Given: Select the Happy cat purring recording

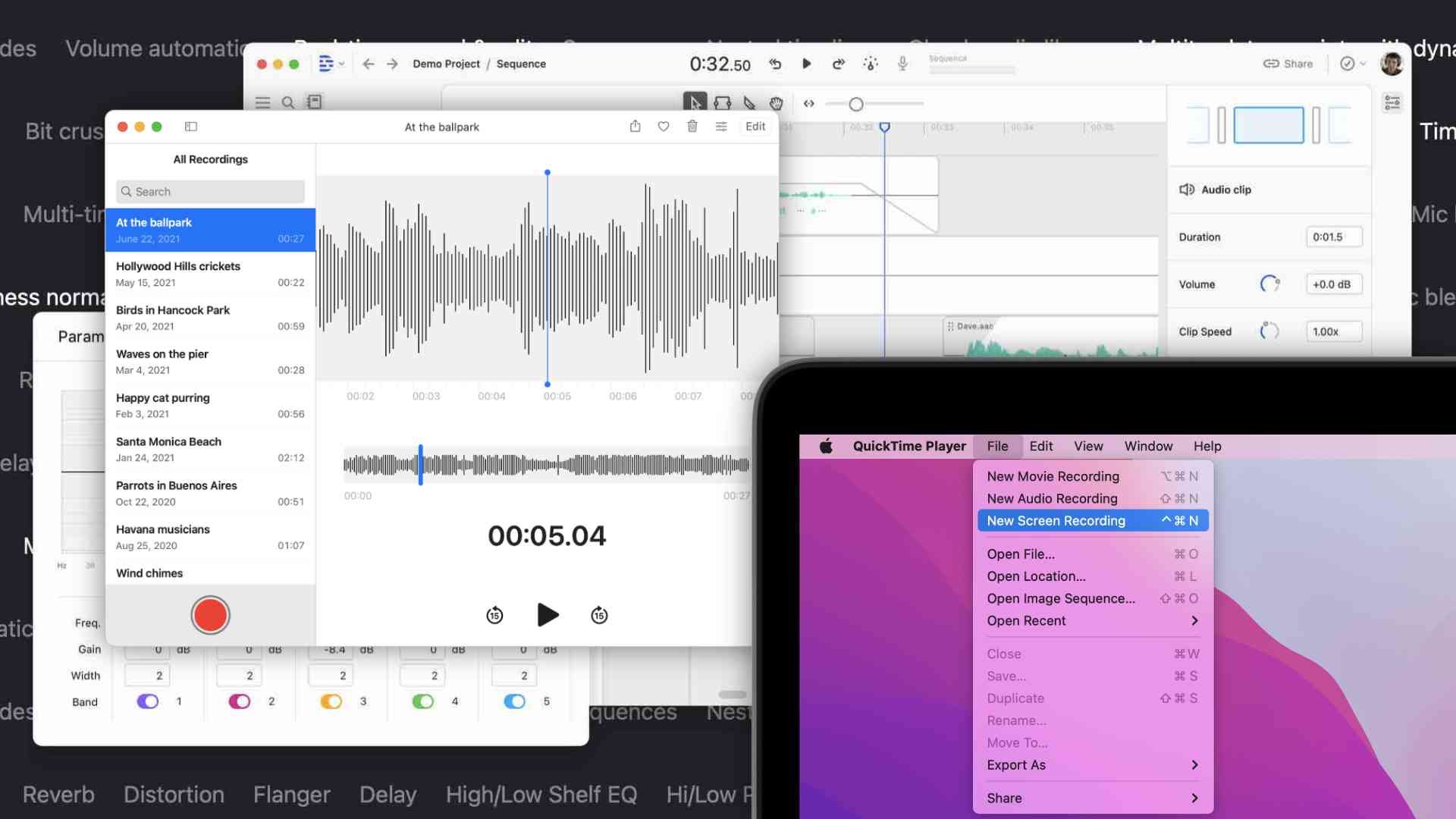Looking at the screenshot, I should click(x=210, y=406).
